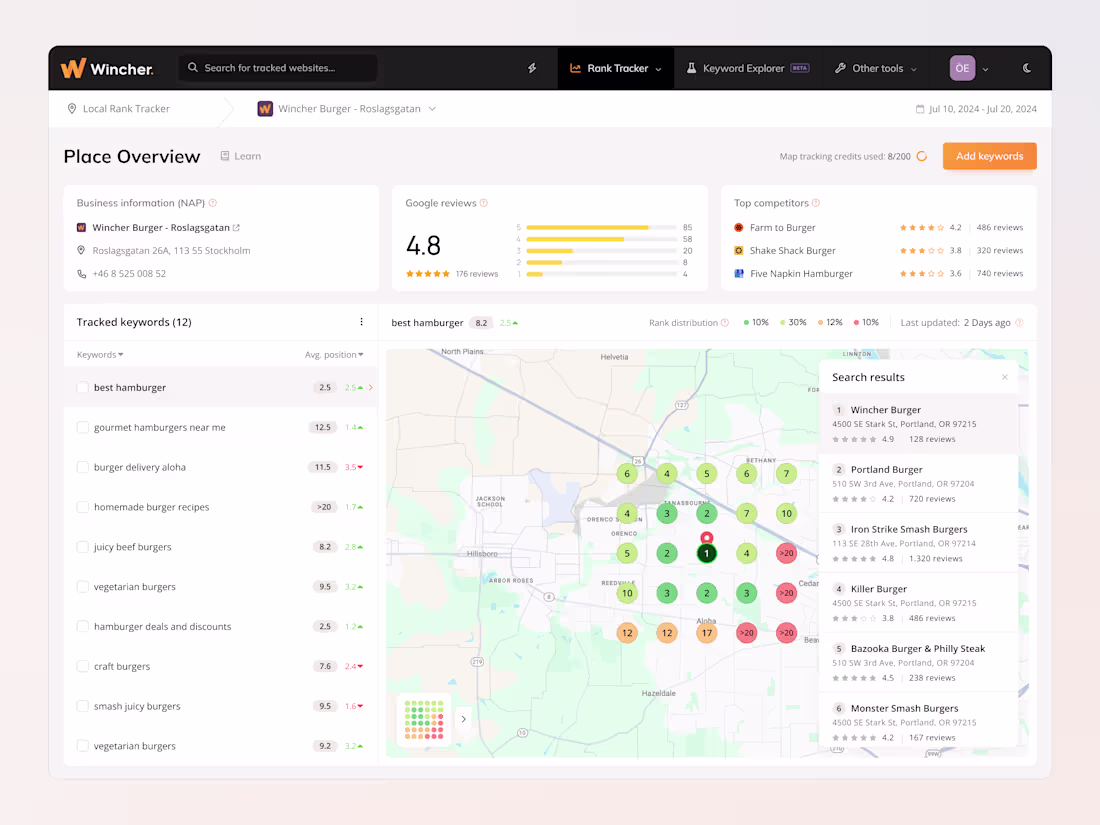Select Rank Tracker menu label
Screen dimensions: 1100x825
tap(617, 68)
